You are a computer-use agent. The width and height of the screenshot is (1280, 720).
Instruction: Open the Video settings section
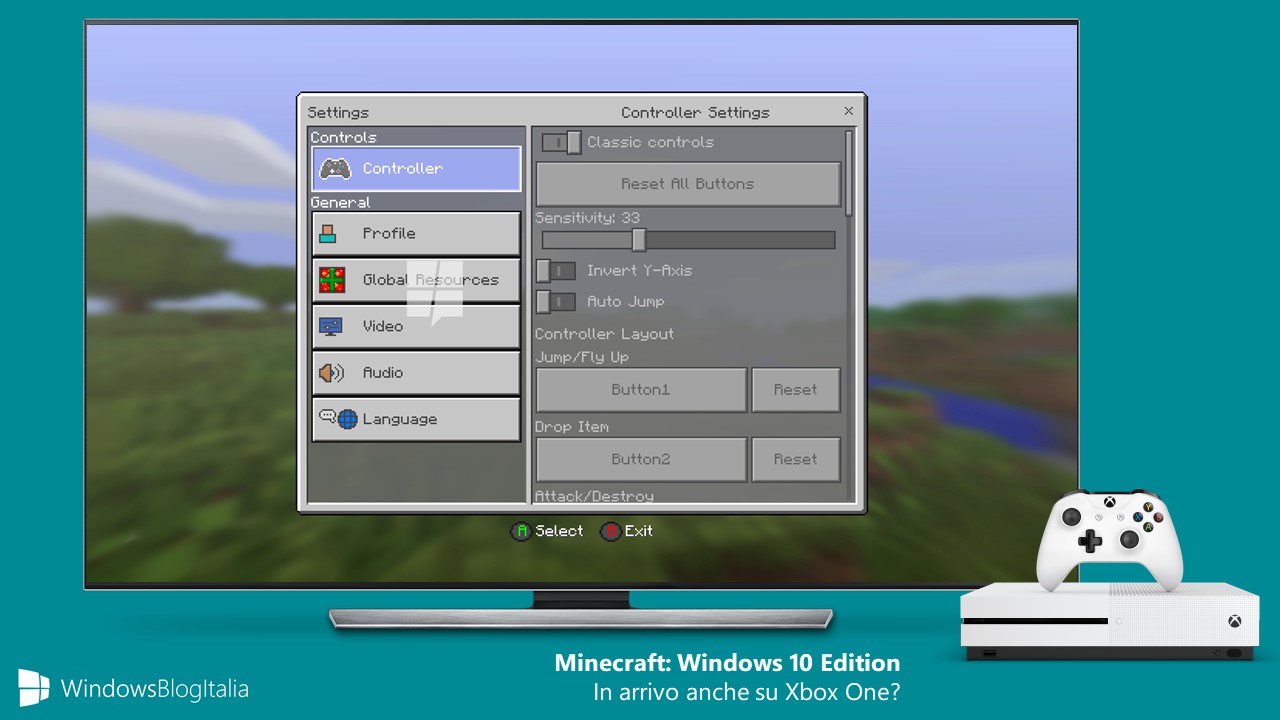pyautogui.click(x=416, y=326)
